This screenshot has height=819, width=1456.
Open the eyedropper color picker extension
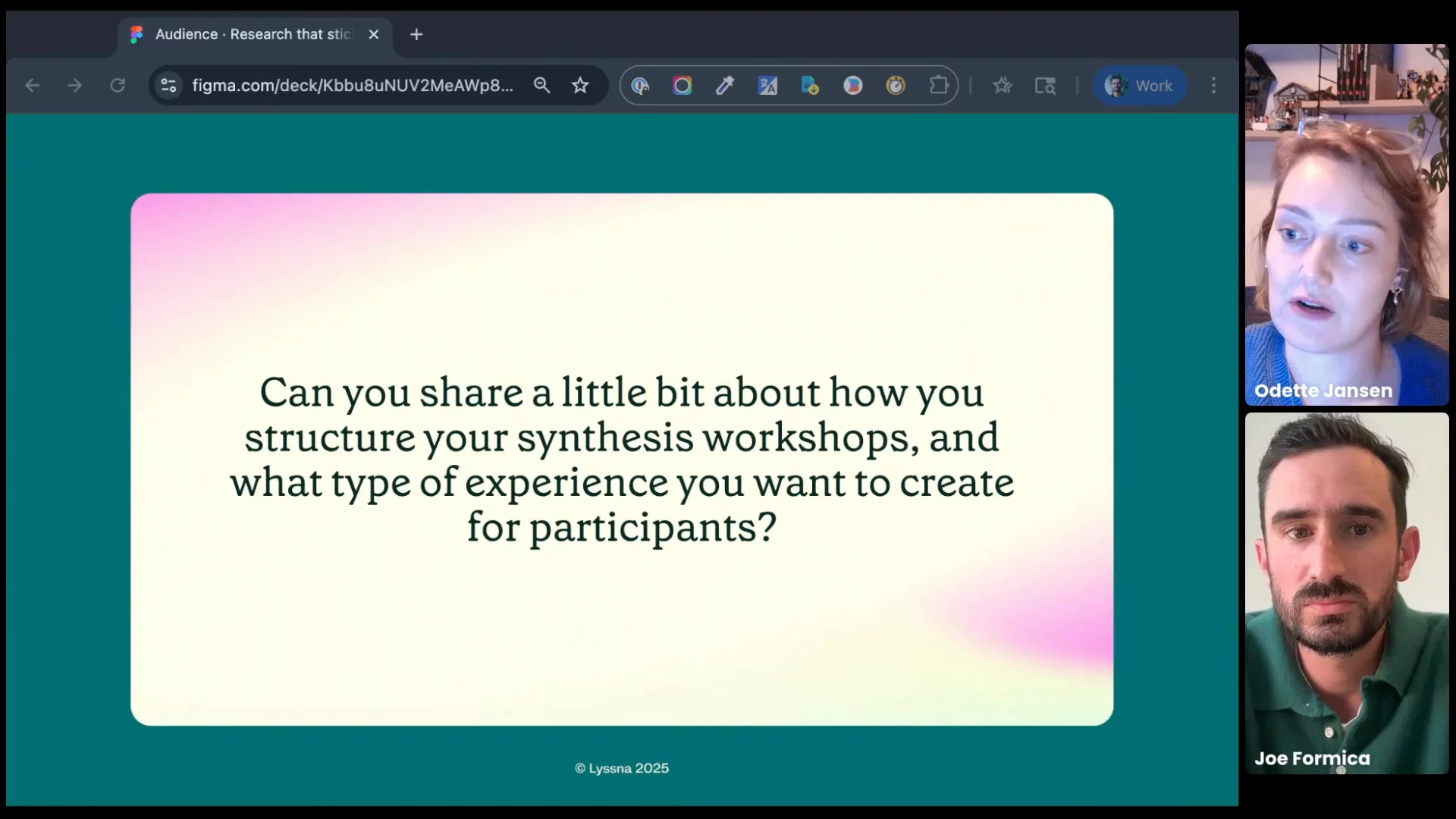[x=725, y=86]
